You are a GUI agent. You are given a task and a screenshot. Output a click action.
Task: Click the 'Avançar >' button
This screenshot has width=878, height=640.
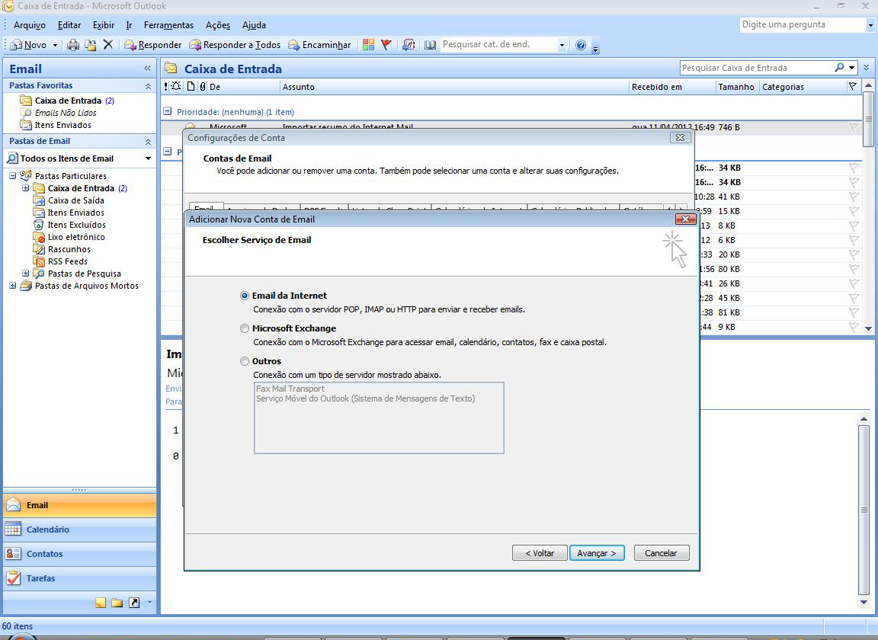597,553
